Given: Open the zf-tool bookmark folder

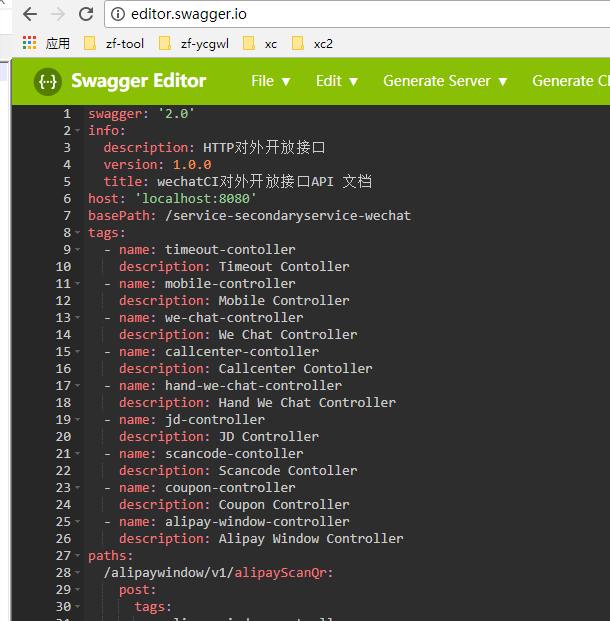Looking at the screenshot, I should 114,43.
